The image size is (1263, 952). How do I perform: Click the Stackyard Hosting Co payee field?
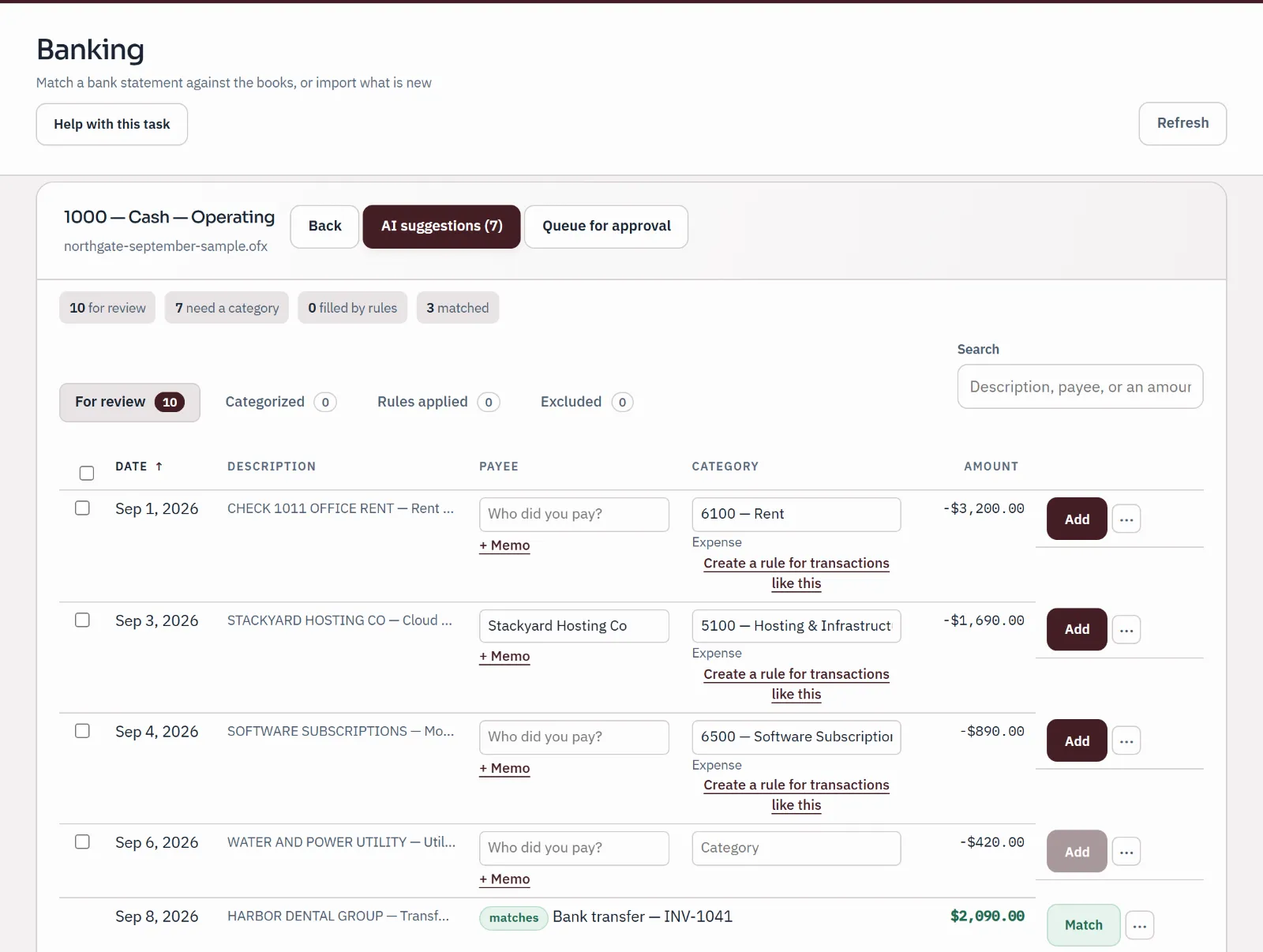(x=574, y=626)
